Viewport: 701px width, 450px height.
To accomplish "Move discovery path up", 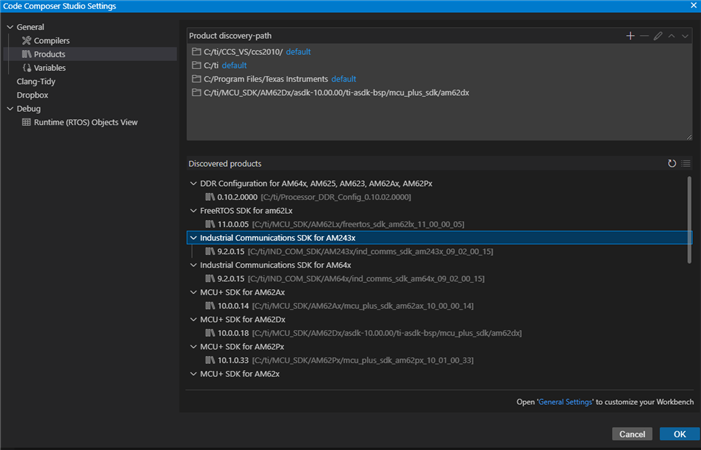I will tap(671, 36).
